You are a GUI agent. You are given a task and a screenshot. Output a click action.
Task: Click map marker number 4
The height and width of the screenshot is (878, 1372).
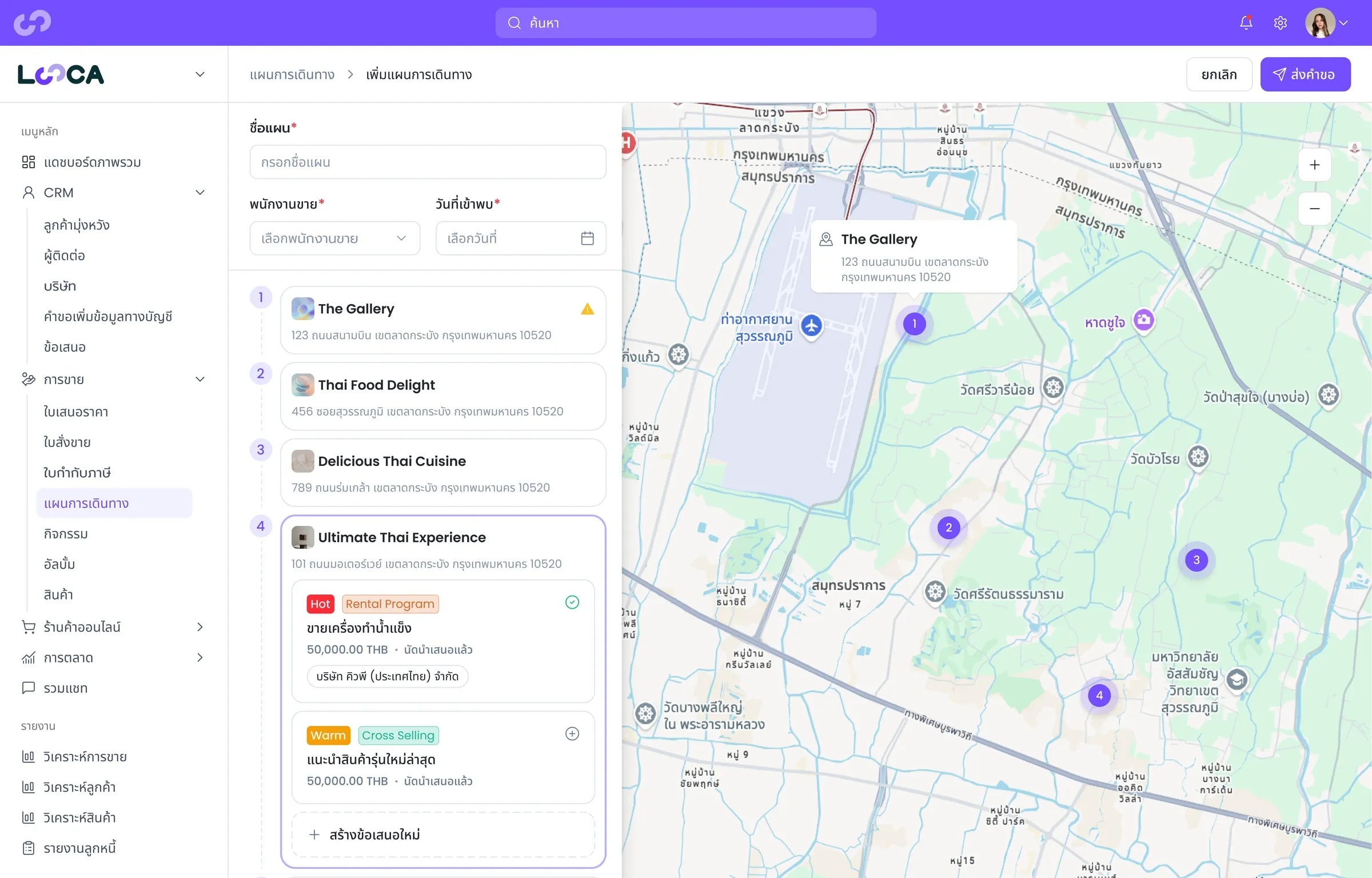pos(1099,696)
